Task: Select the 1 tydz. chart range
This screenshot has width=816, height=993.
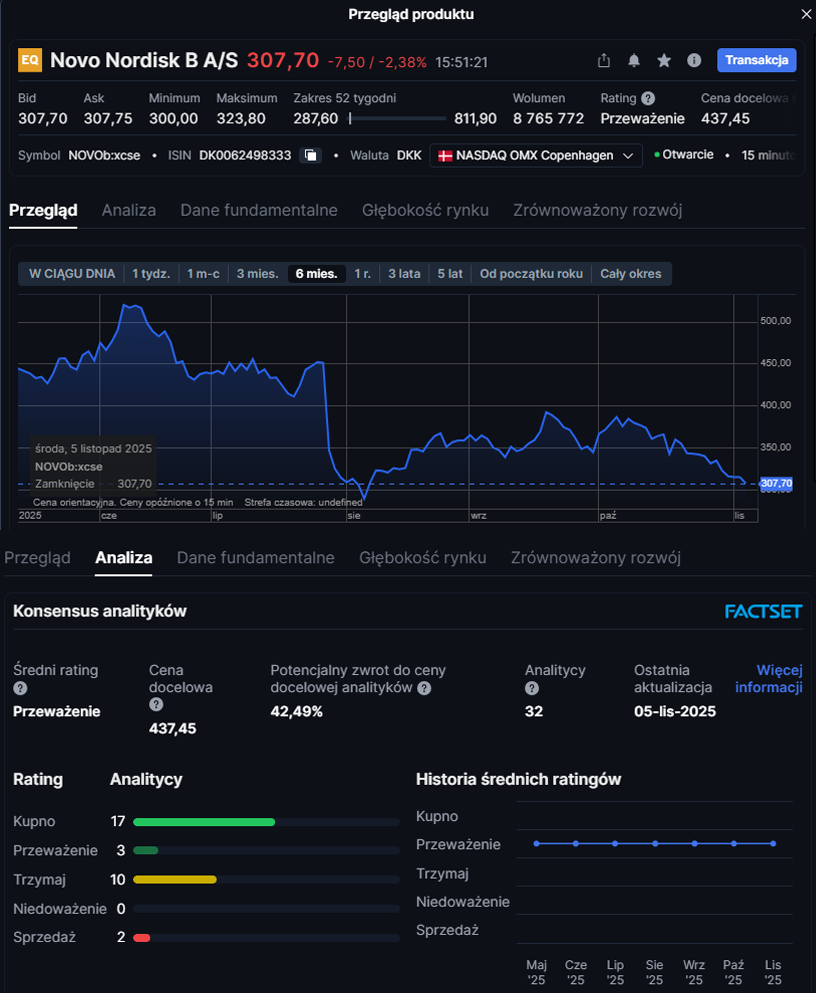Action: pyautogui.click(x=151, y=274)
